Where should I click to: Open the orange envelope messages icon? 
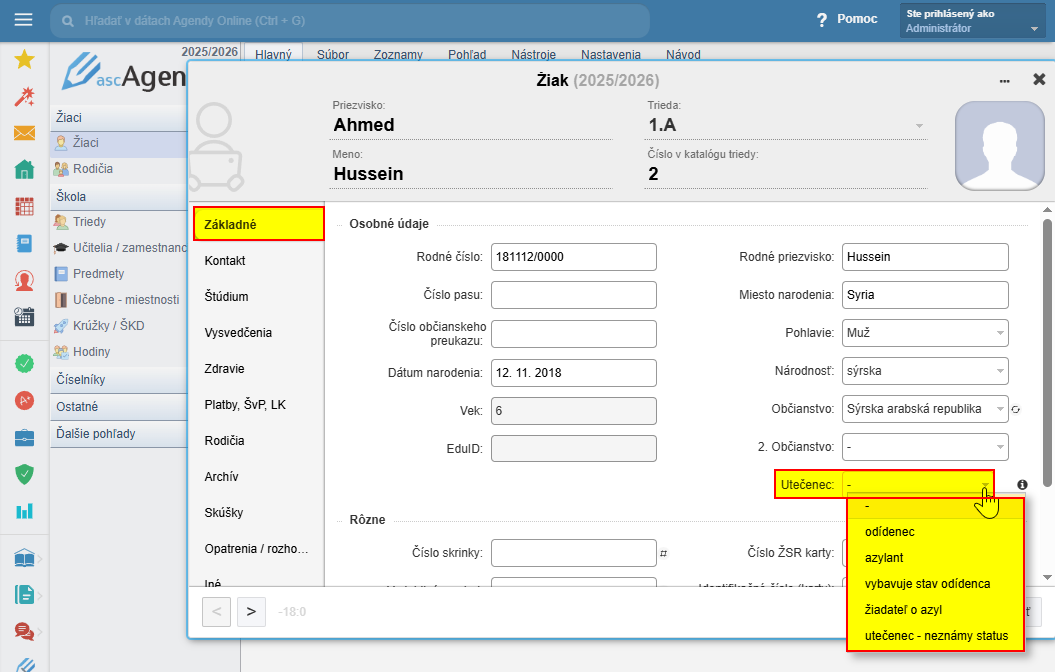[24, 133]
